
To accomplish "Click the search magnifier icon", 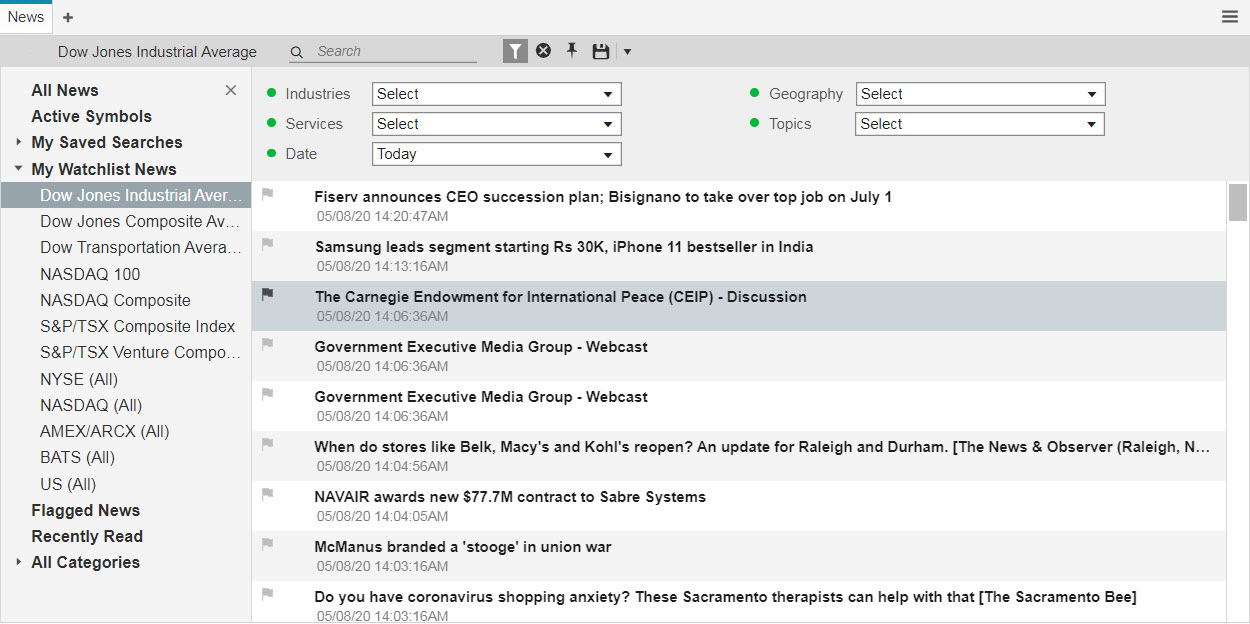I will [x=297, y=52].
